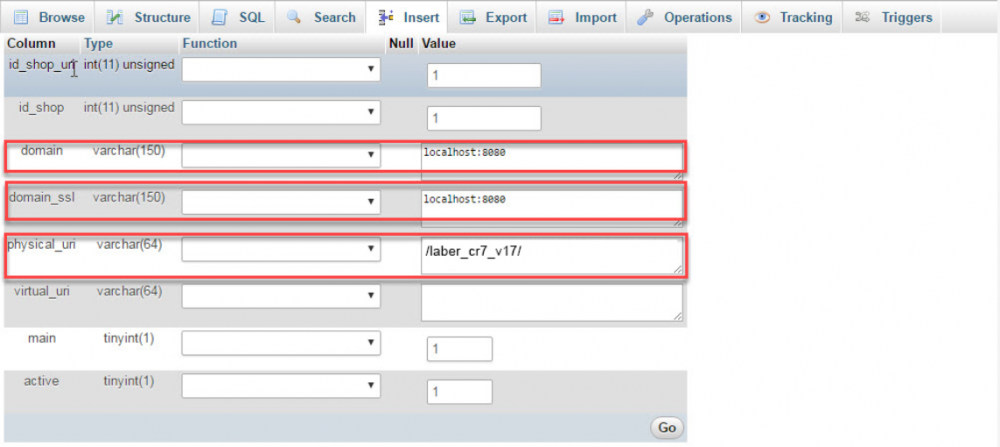Click the Operations wrench icon
Viewport: 1000px width, 447px height.
pyautogui.click(x=645, y=17)
